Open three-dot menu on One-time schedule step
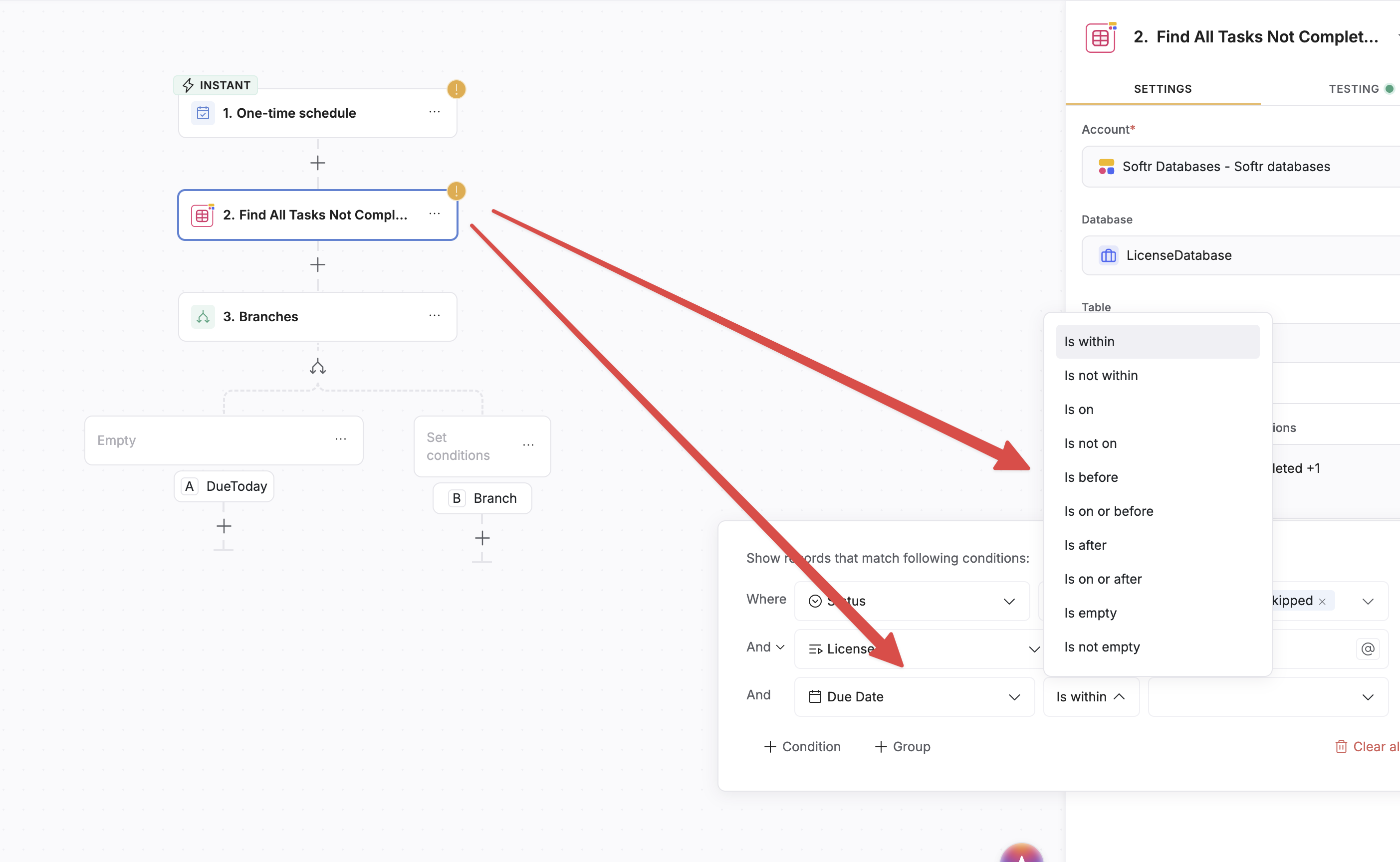This screenshot has height=862, width=1400. point(435,112)
